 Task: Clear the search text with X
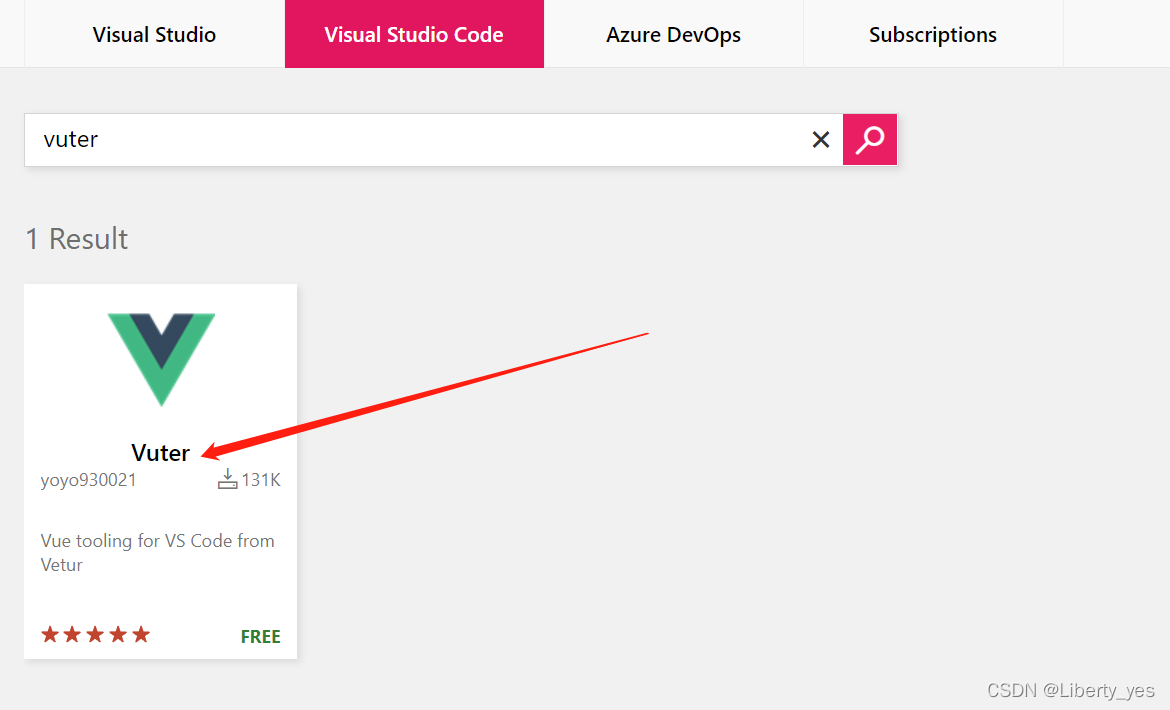tap(821, 139)
